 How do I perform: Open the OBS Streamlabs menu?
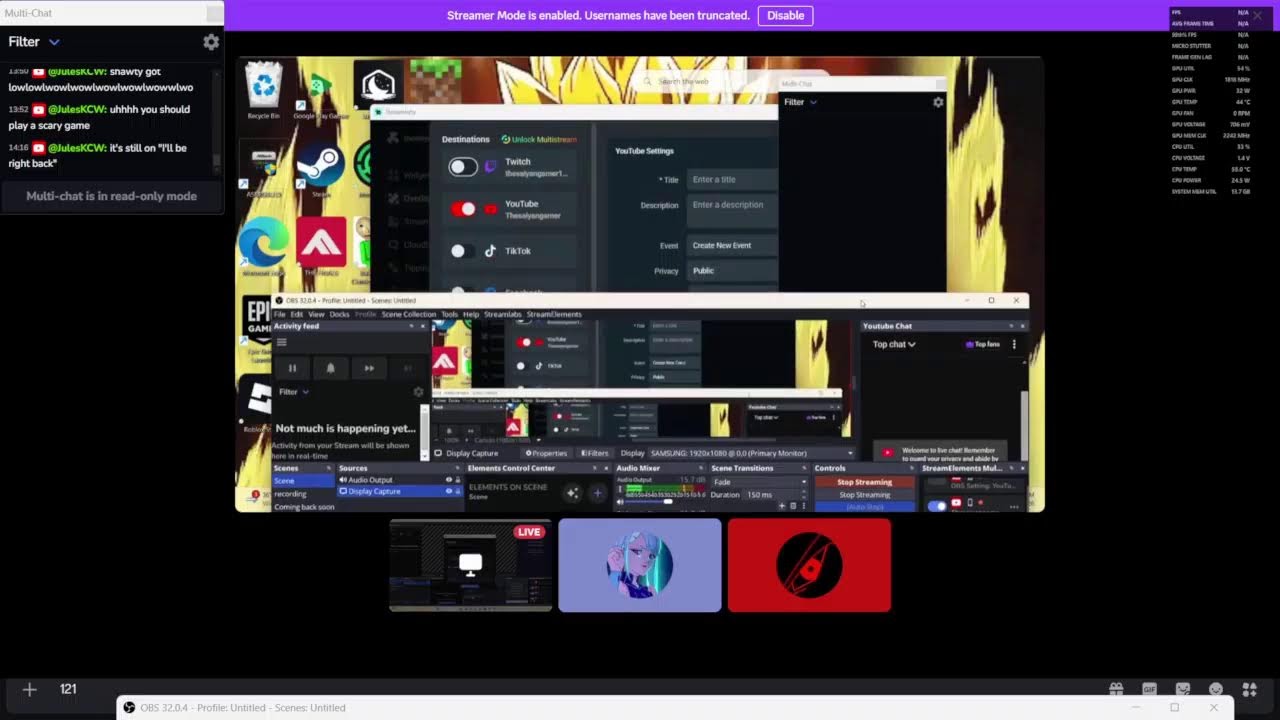pos(503,314)
